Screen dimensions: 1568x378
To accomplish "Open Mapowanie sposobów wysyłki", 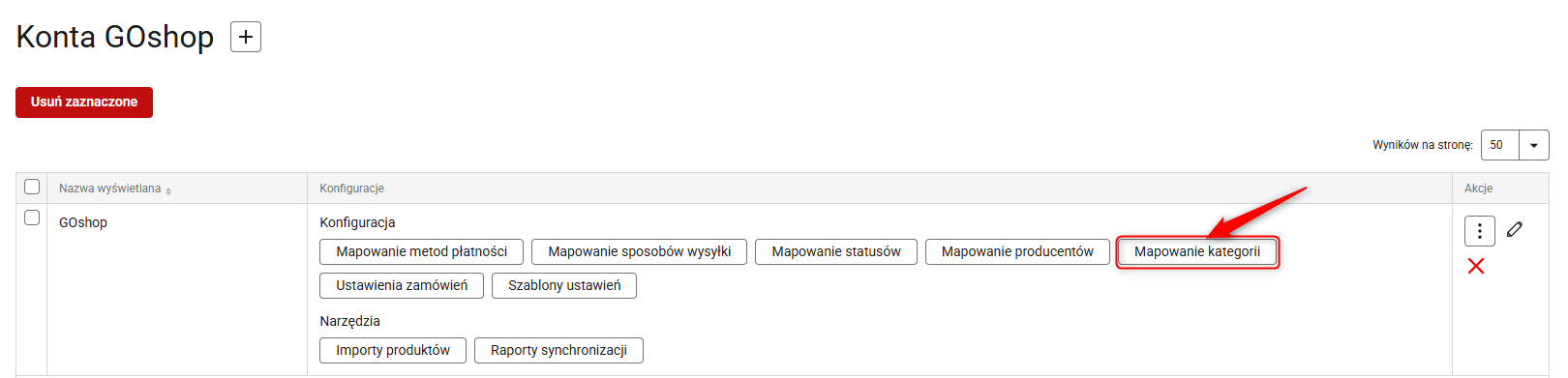I will click(640, 251).
